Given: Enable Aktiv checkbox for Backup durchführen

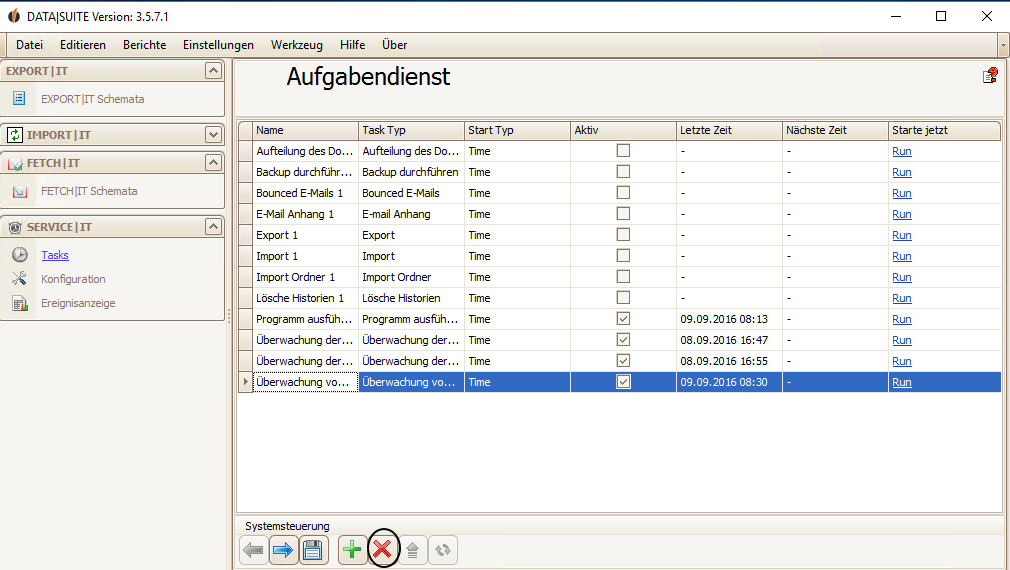Looking at the screenshot, I should tap(623, 172).
